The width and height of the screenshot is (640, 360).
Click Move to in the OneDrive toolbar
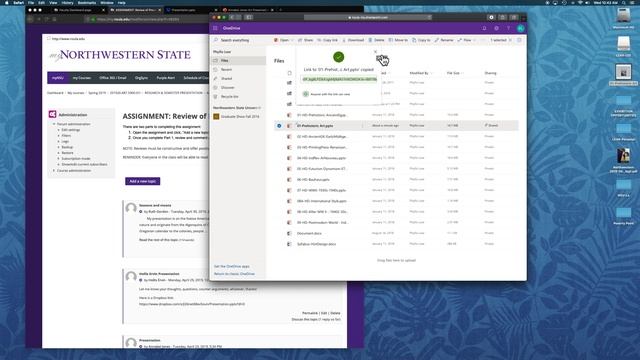398,40
